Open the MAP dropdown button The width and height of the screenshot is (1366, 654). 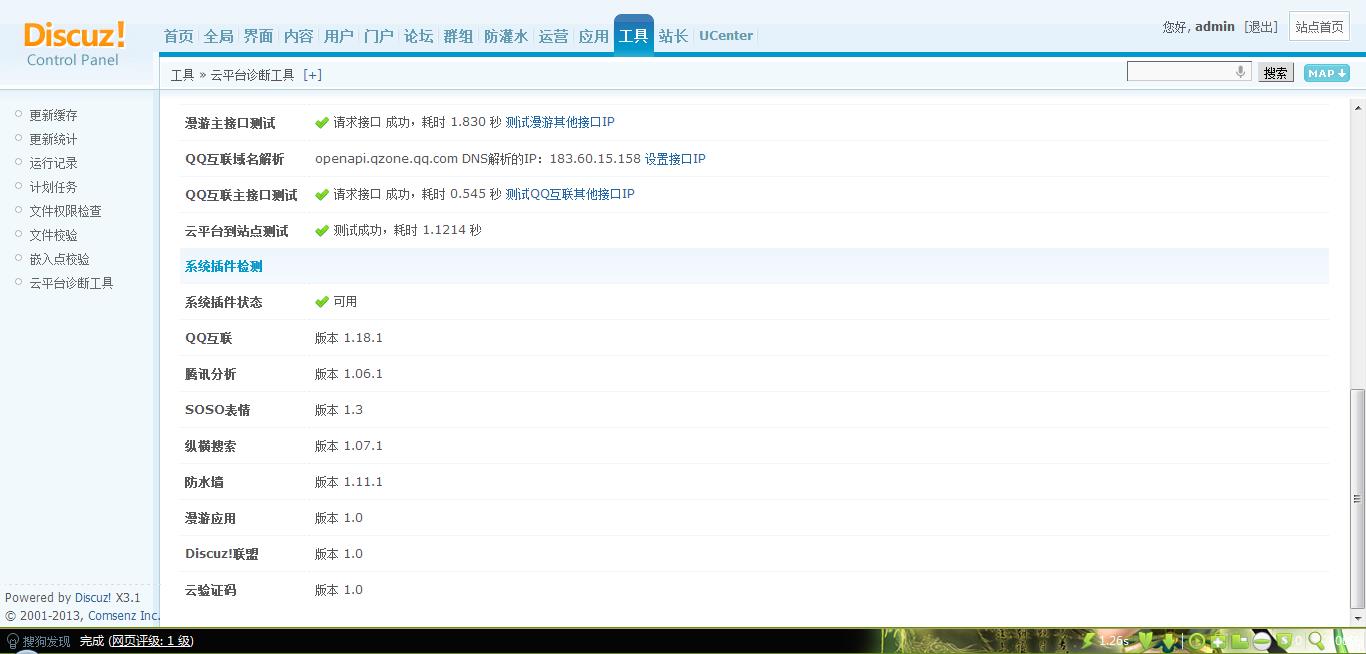coord(1326,73)
